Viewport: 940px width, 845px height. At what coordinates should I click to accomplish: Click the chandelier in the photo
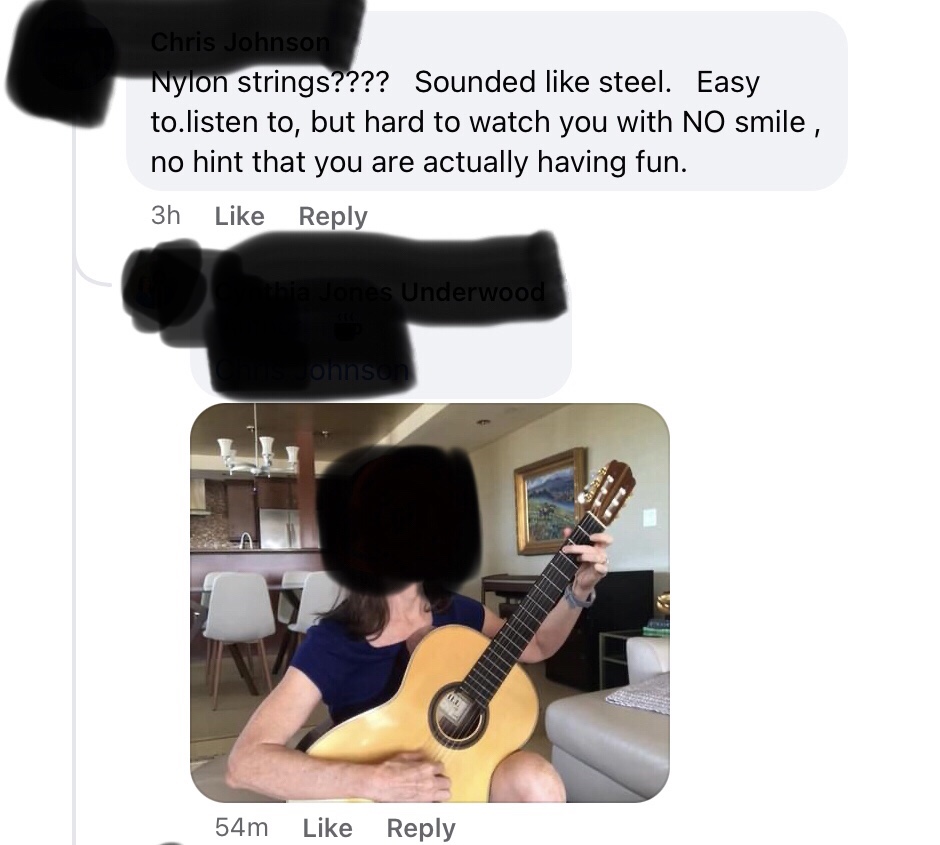(x=257, y=453)
